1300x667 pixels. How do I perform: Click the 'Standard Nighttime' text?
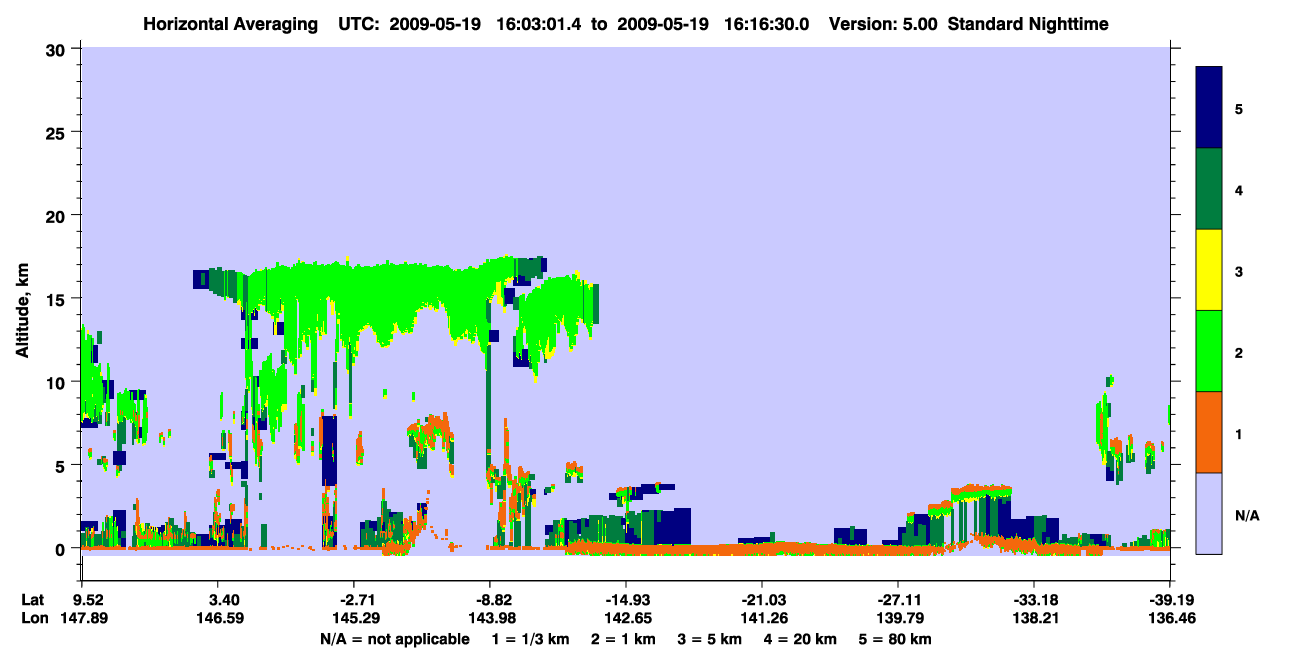click(1028, 24)
